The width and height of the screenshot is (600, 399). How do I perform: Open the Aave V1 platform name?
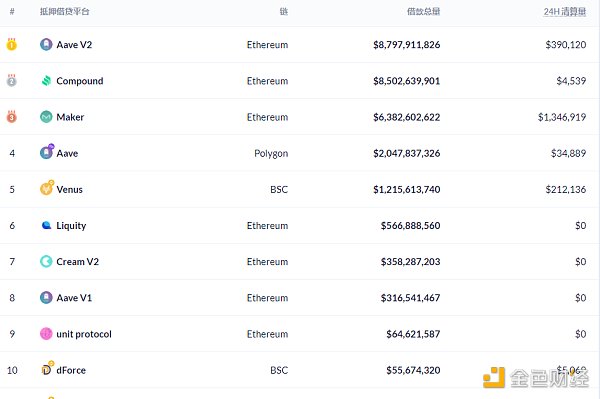(74, 298)
